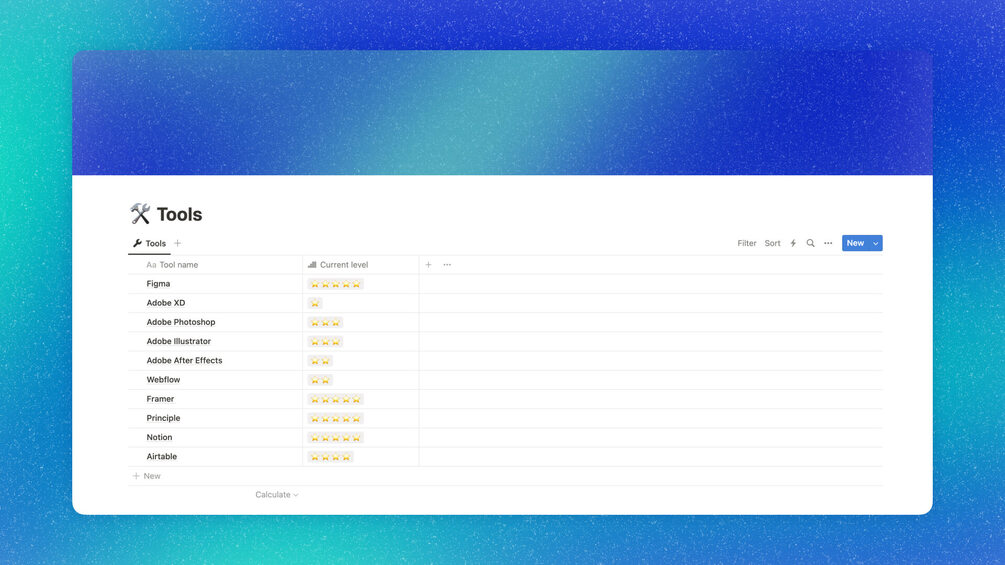Edit Adobe Illustrator's star level
The image size is (1005, 565).
325,341
